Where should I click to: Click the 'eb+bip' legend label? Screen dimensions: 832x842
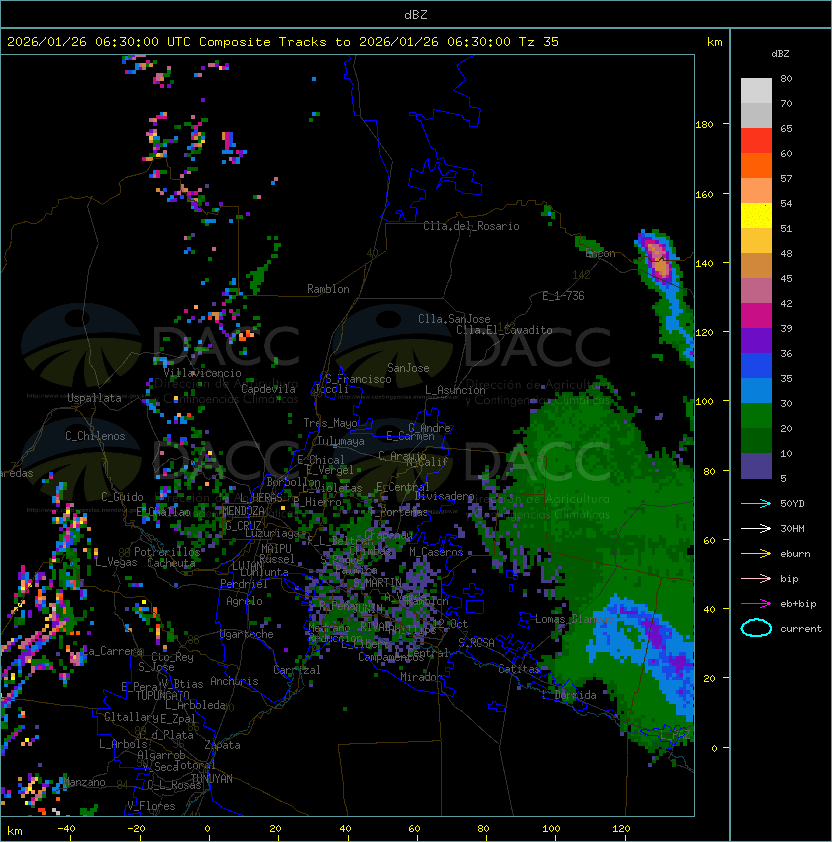pyautogui.click(x=798, y=604)
